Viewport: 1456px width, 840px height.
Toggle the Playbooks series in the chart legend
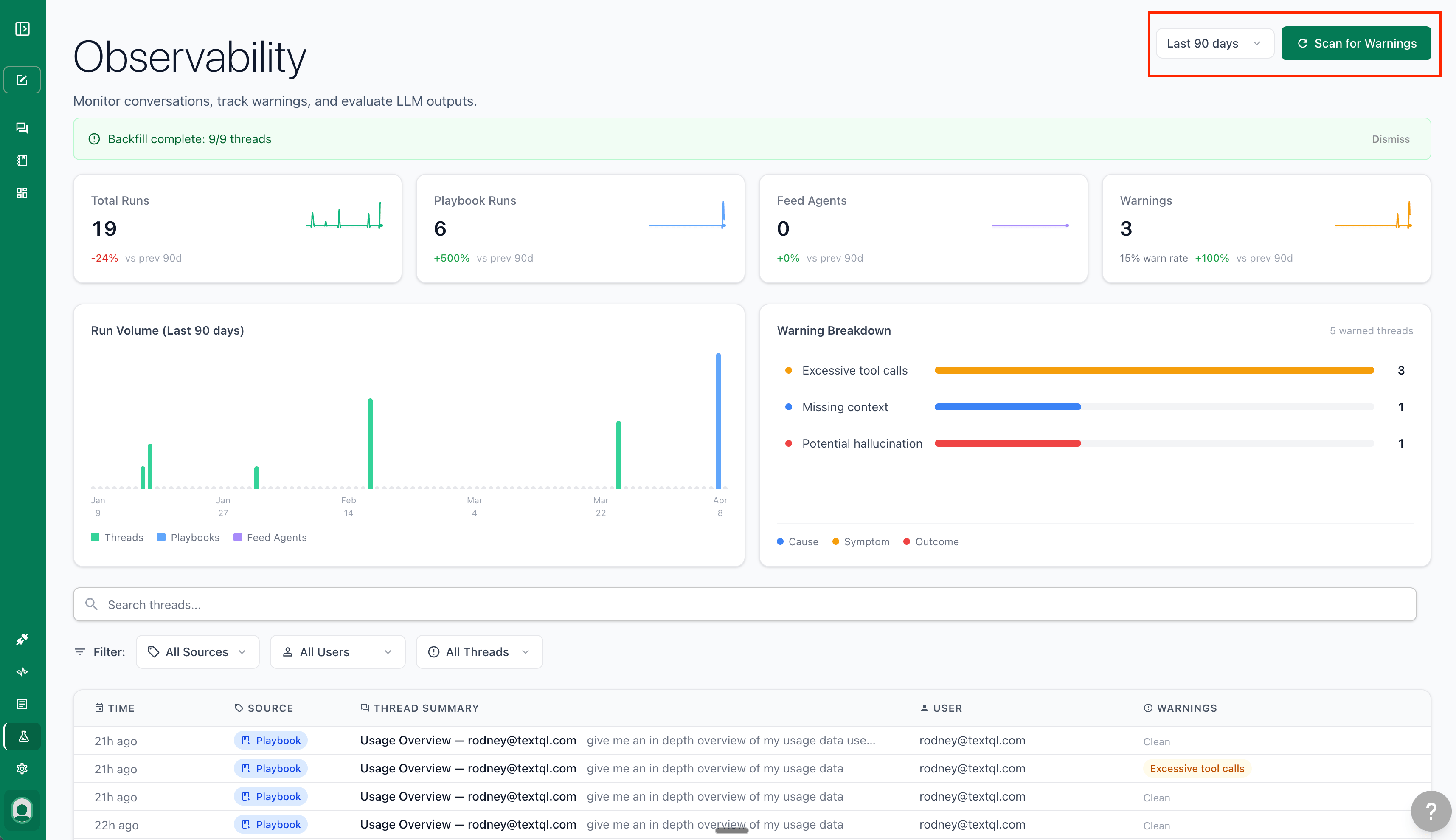coord(188,538)
